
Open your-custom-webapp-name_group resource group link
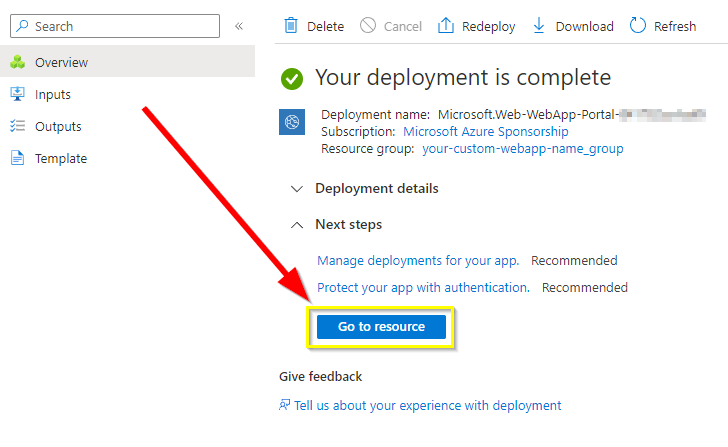523,149
